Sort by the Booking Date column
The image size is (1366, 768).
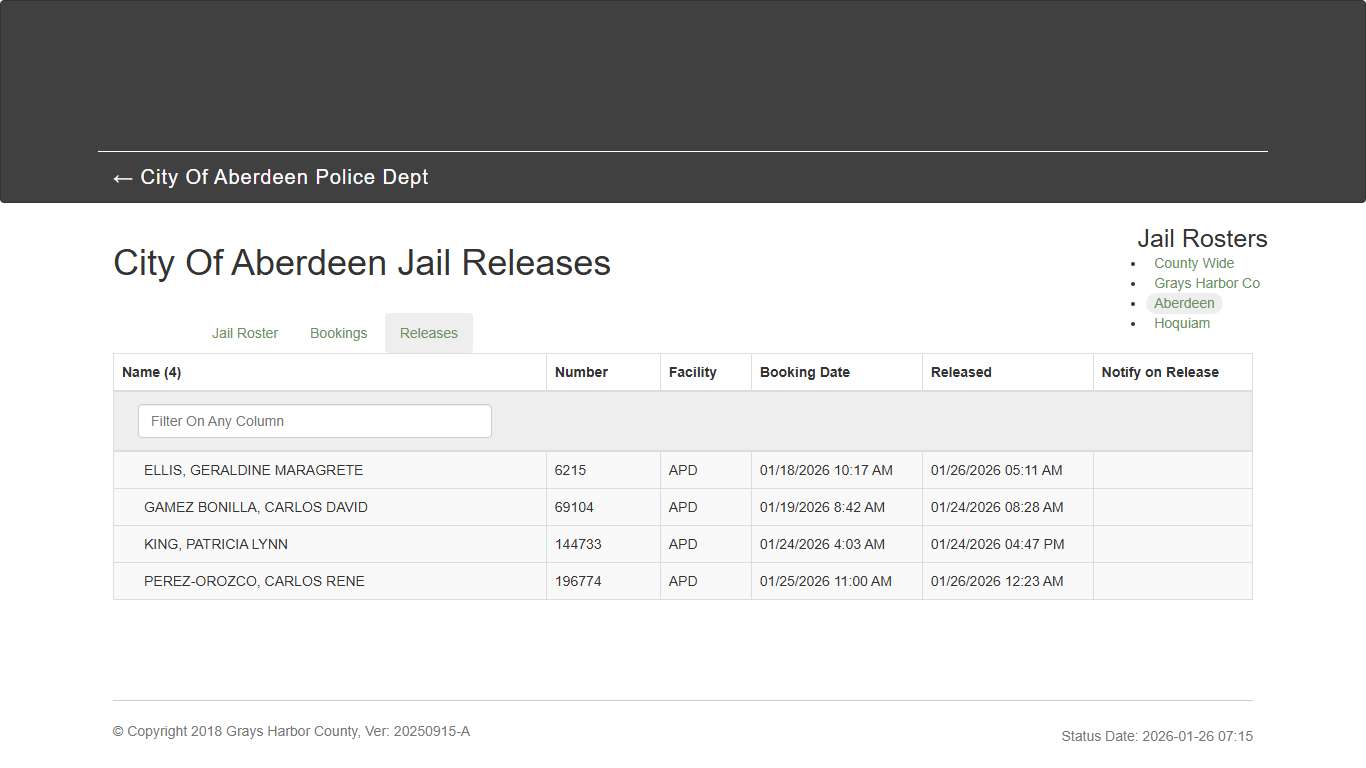tap(805, 372)
